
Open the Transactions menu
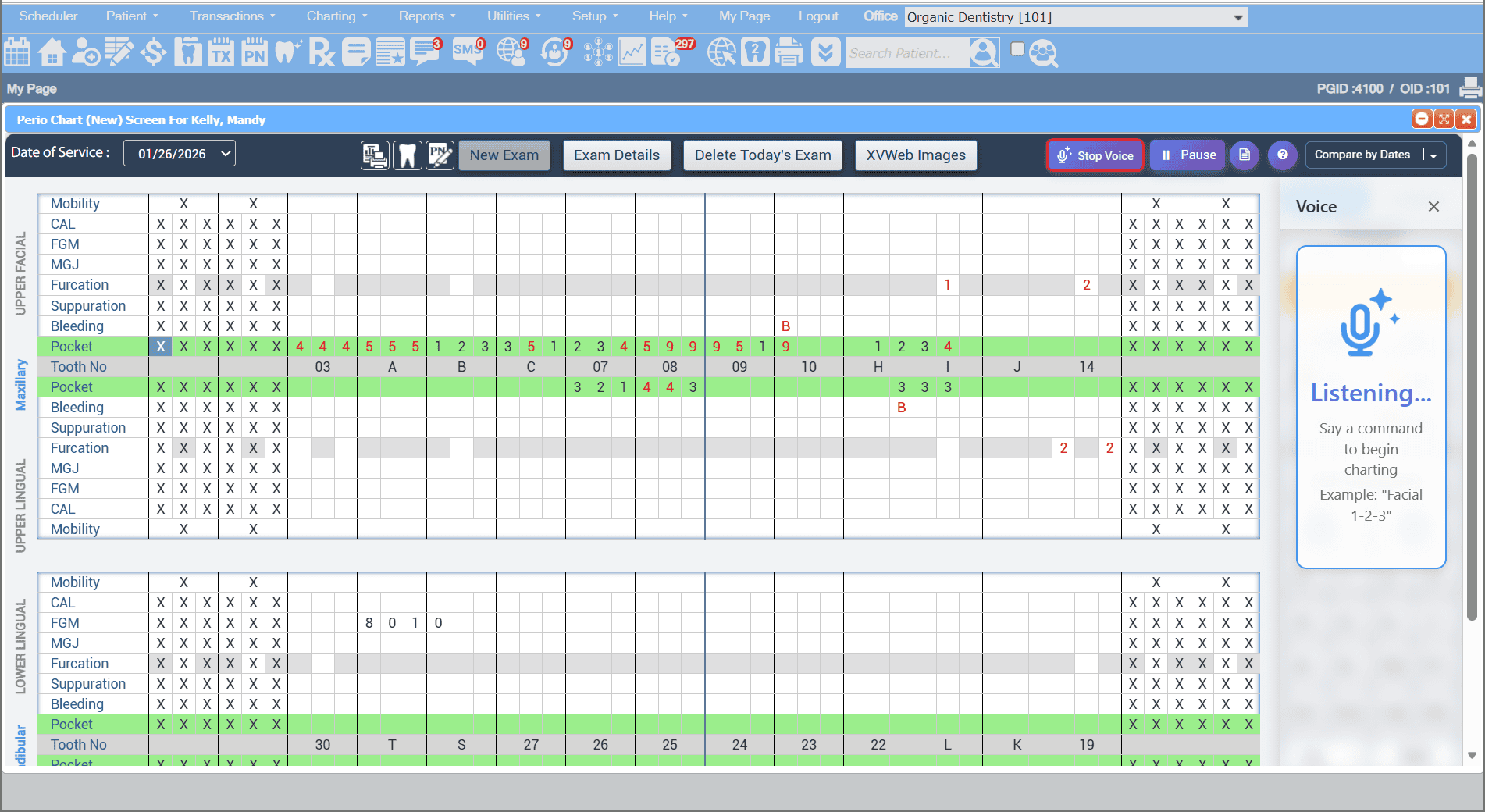pyautogui.click(x=232, y=16)
